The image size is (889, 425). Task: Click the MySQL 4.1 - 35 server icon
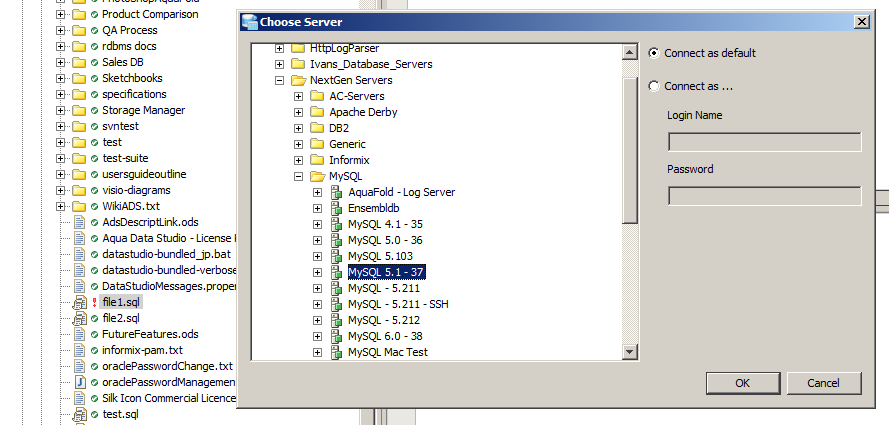click(337, 224)
